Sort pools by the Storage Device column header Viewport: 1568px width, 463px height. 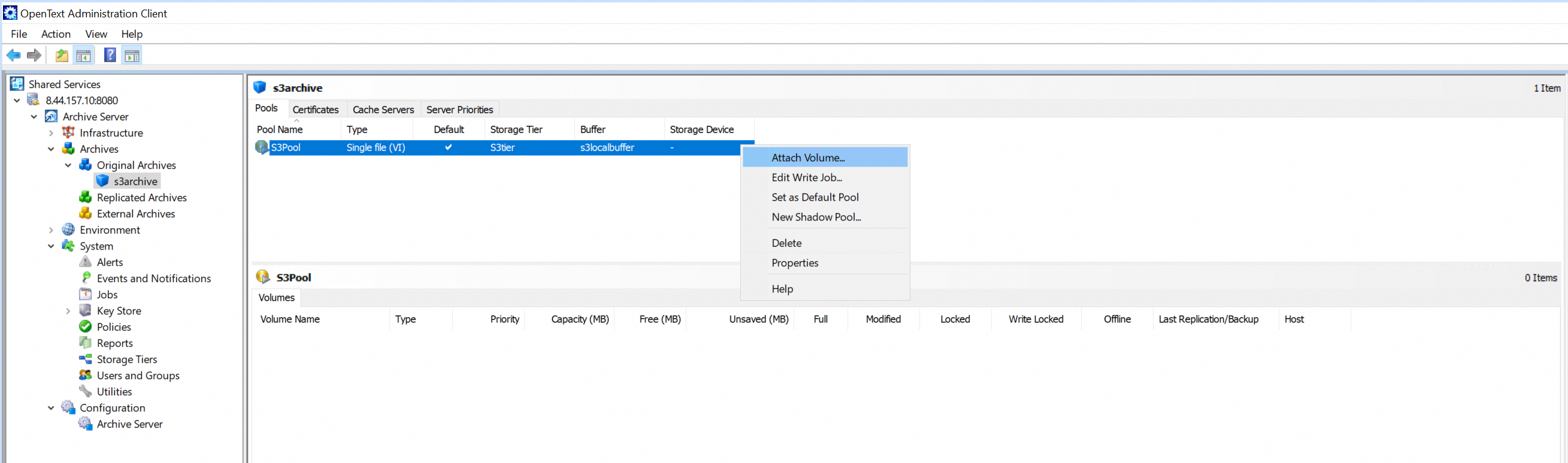tap(709, 129)
